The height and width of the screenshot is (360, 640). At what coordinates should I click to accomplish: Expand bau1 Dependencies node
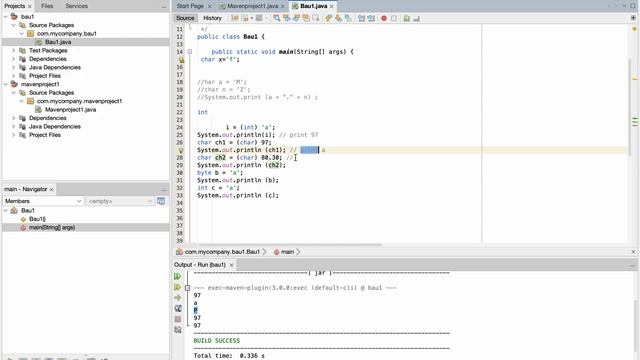pyautogui.click(x=13, y=59)
